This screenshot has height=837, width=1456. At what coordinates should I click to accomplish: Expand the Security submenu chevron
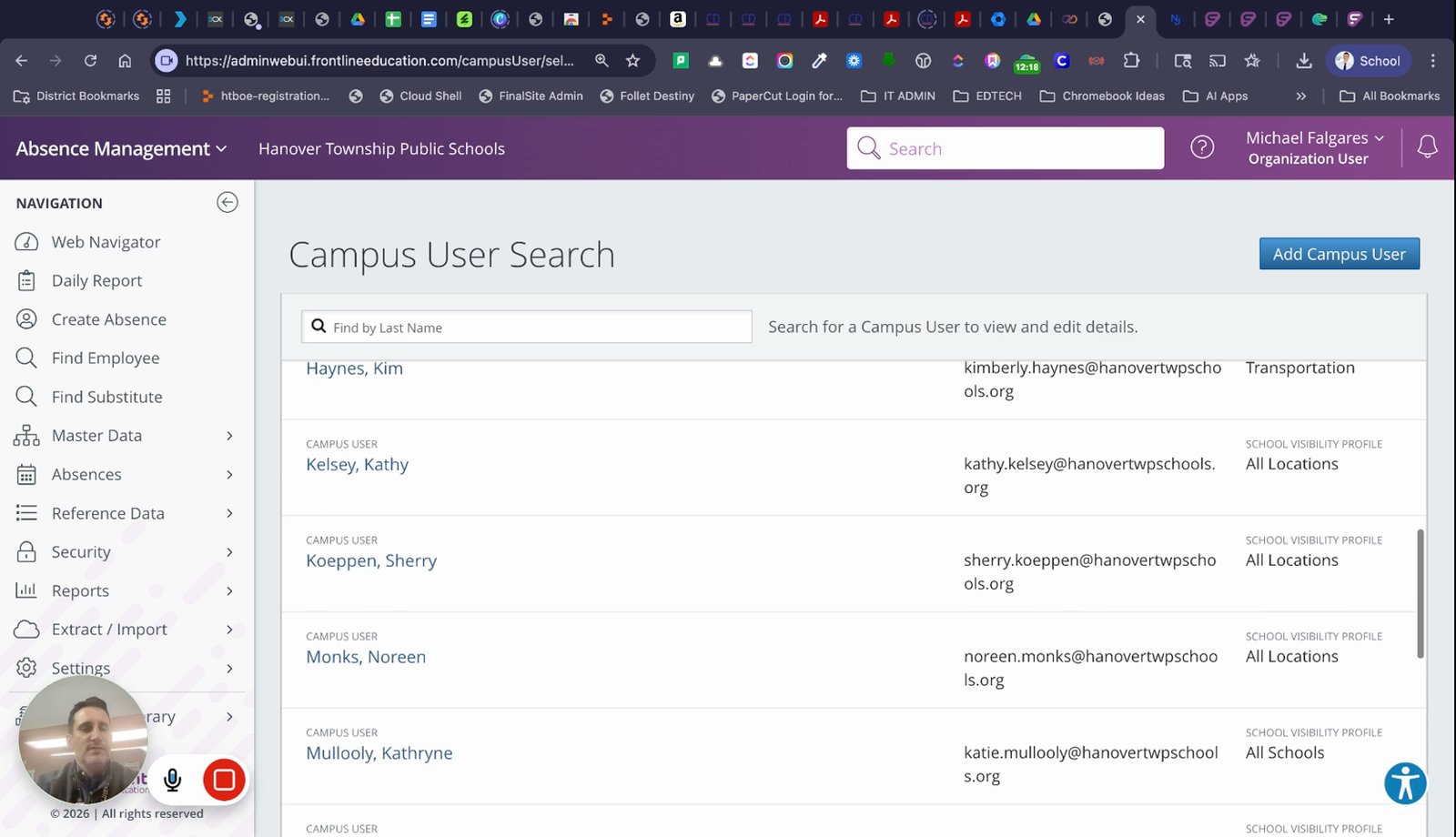229,552
